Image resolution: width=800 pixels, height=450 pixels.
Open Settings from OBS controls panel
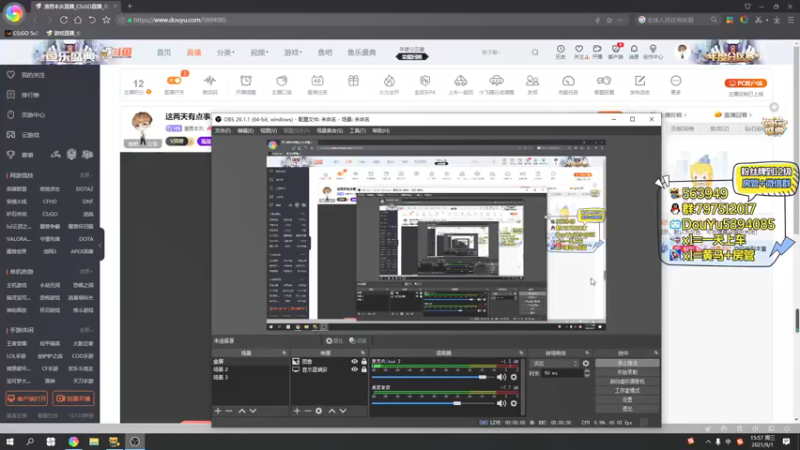627,399
